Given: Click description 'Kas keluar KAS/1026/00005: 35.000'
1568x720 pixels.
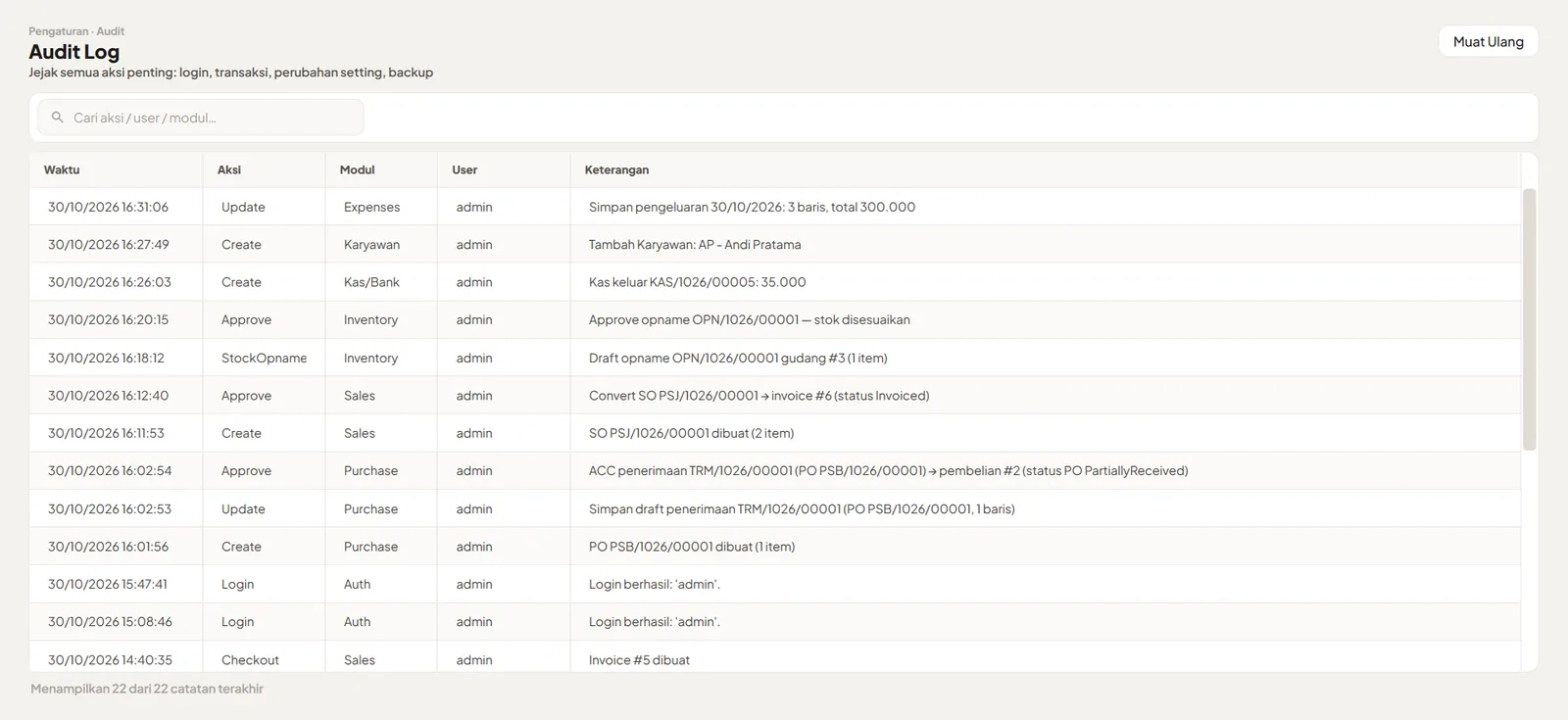Looking at the screenshot, I should 697,282.
